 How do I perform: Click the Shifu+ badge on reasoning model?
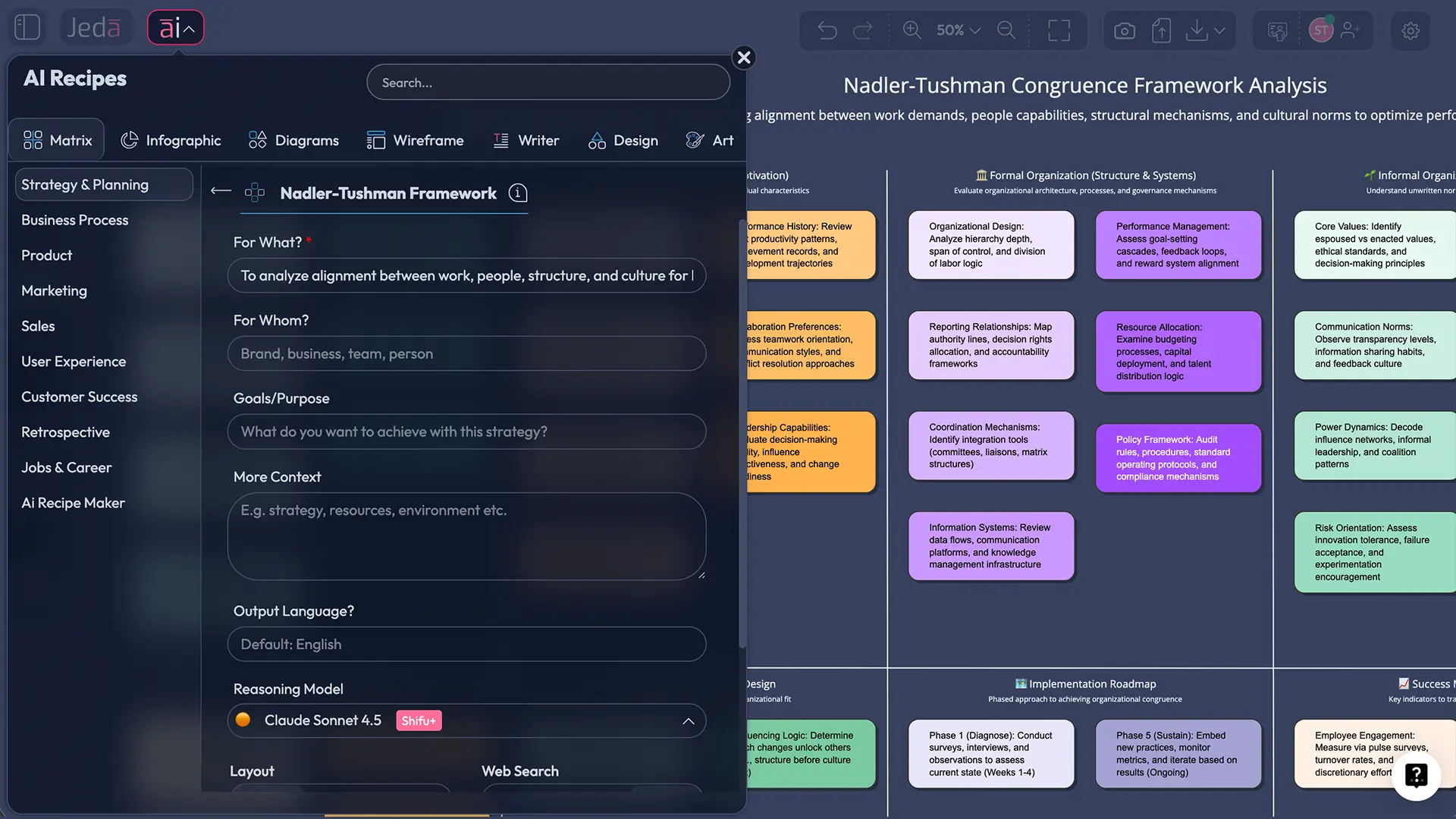[x=418, y=720]
